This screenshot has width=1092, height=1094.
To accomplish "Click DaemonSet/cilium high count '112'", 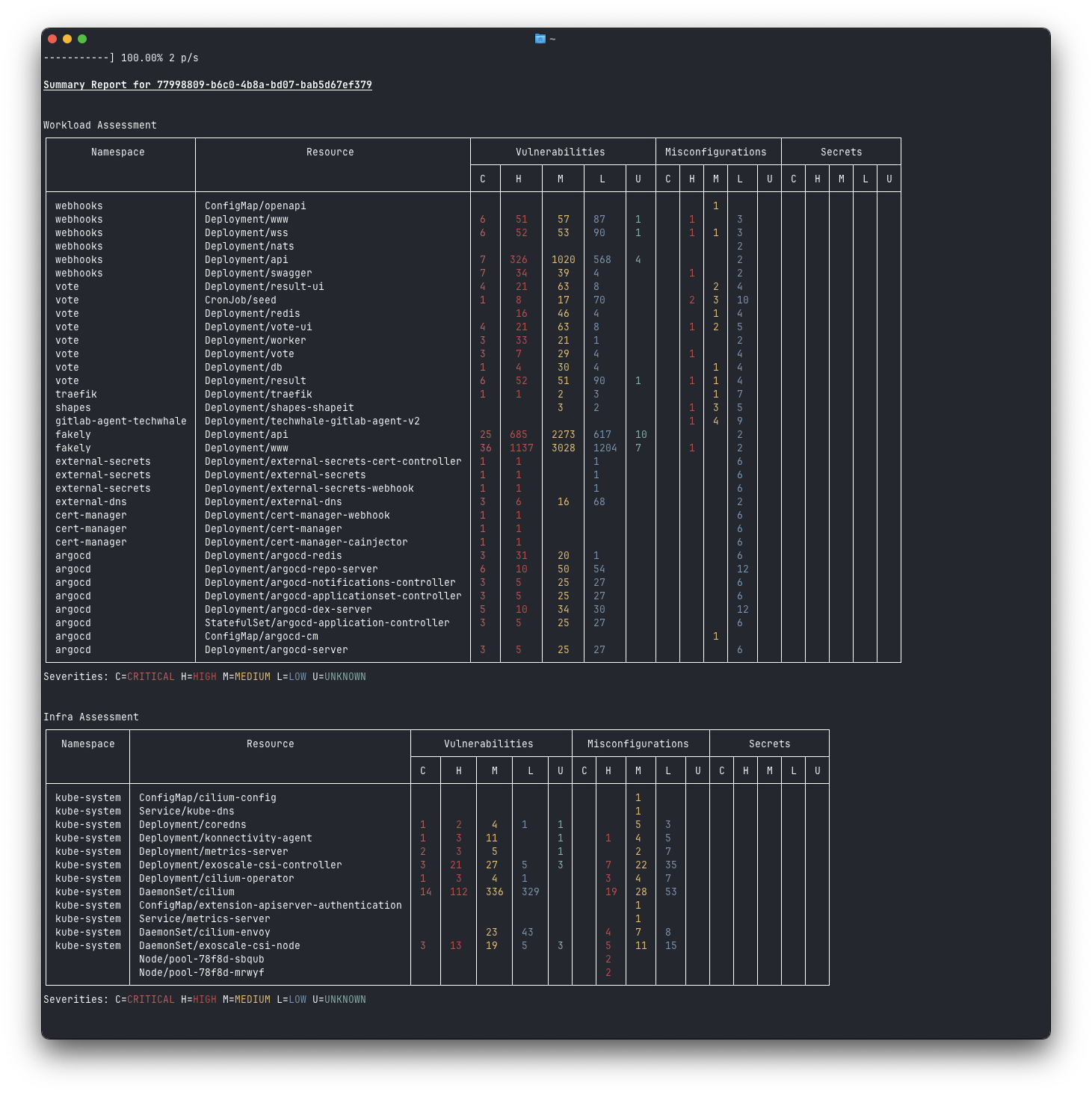I will point(459,892).
